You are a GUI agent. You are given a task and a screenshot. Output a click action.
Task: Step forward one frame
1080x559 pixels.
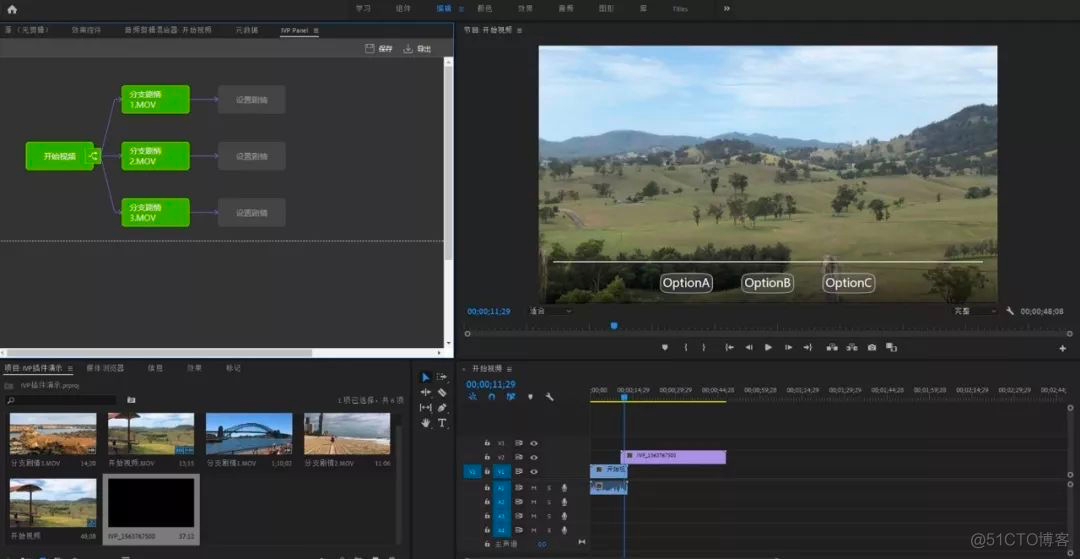tap(789, 347)
